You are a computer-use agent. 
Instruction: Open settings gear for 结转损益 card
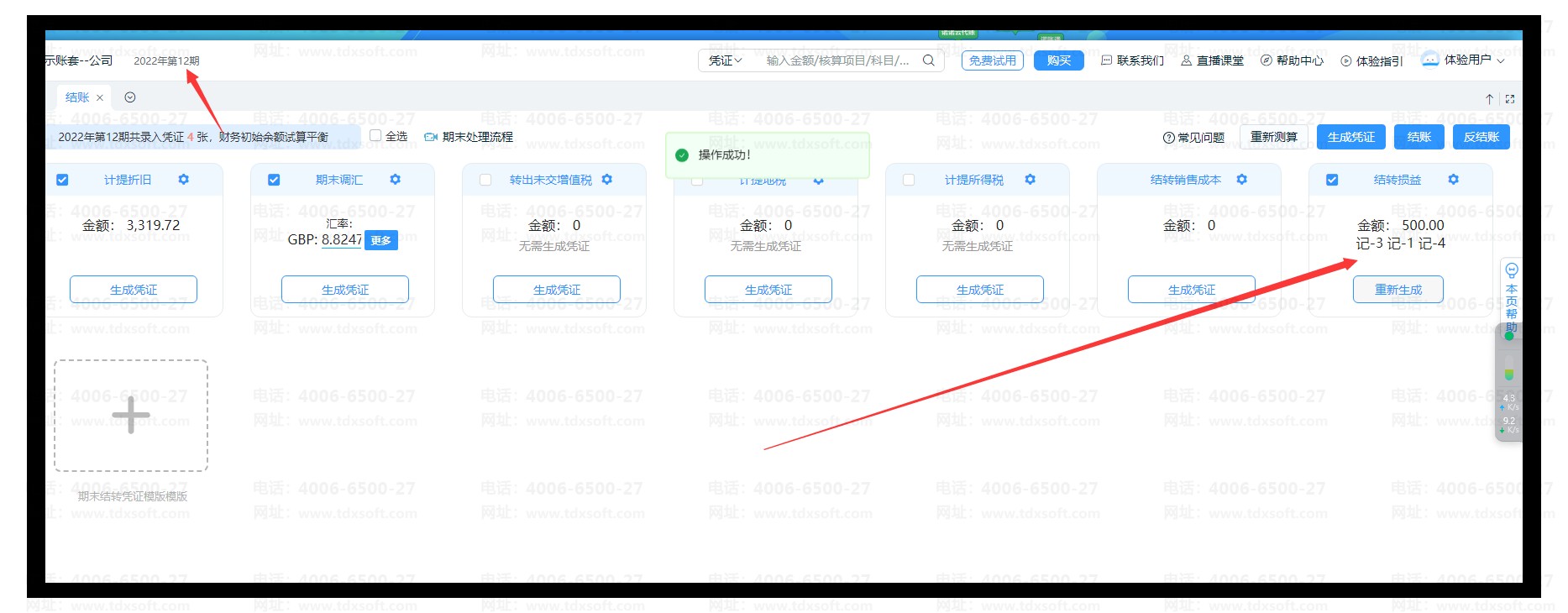tap(1454, 180)
